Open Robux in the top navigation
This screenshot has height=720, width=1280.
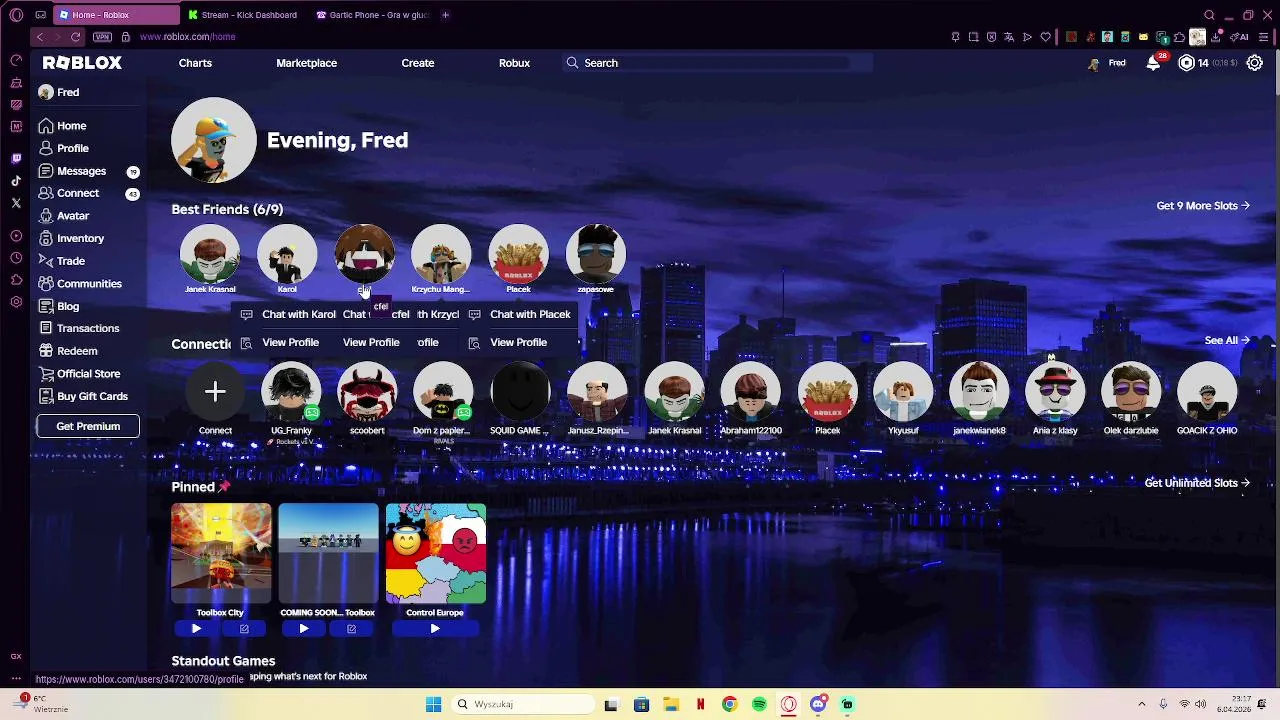click(x=514, y=63)
